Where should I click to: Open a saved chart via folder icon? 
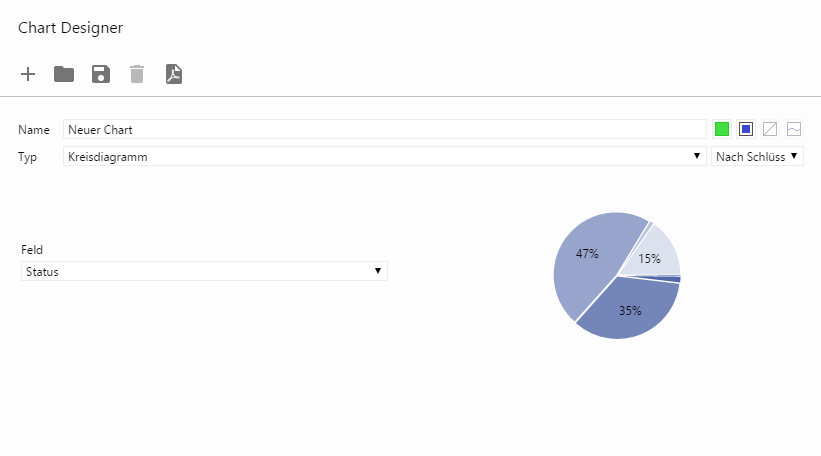64,74
